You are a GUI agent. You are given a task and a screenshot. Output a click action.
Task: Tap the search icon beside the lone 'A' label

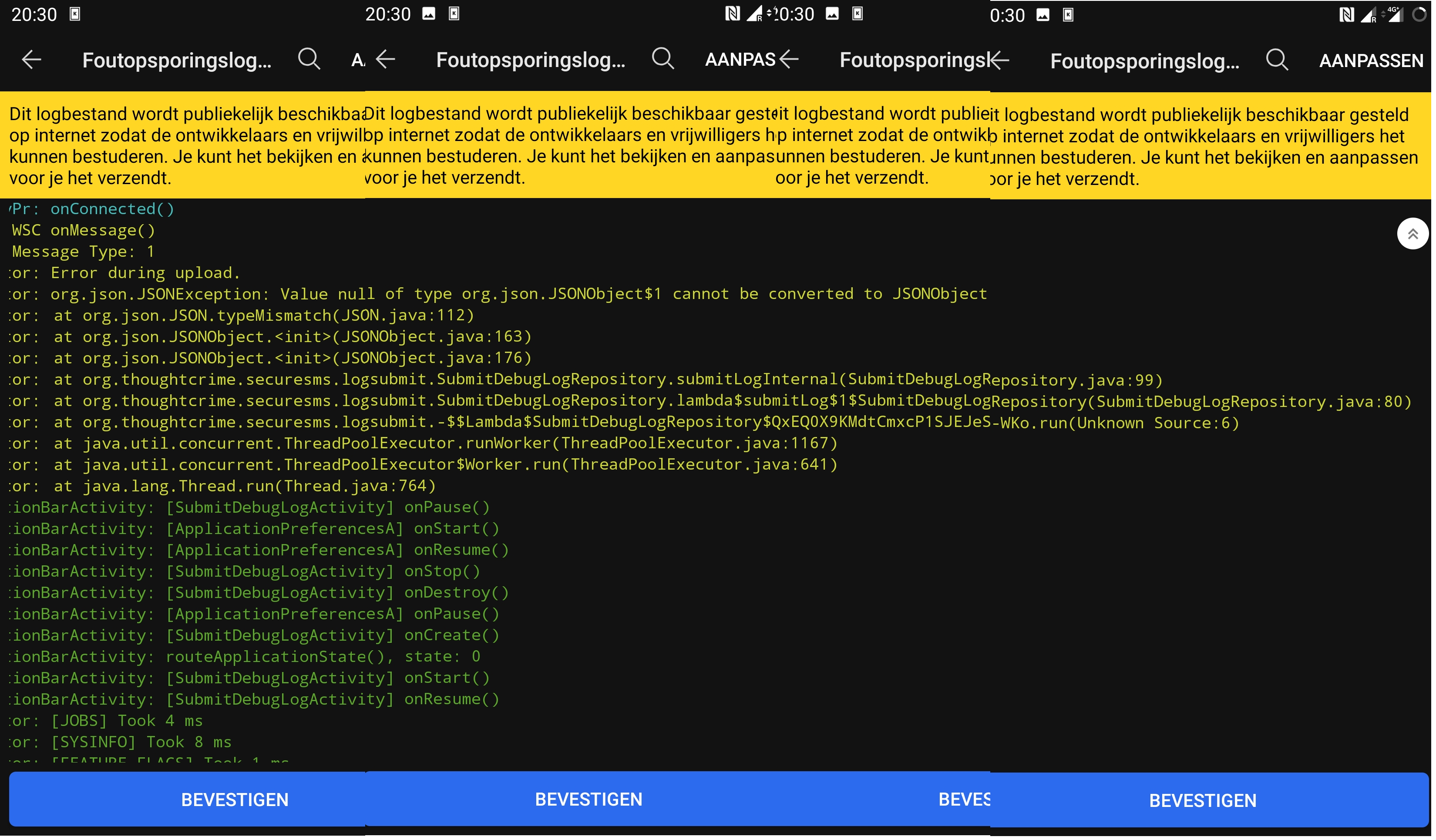[x=310, y=59]
